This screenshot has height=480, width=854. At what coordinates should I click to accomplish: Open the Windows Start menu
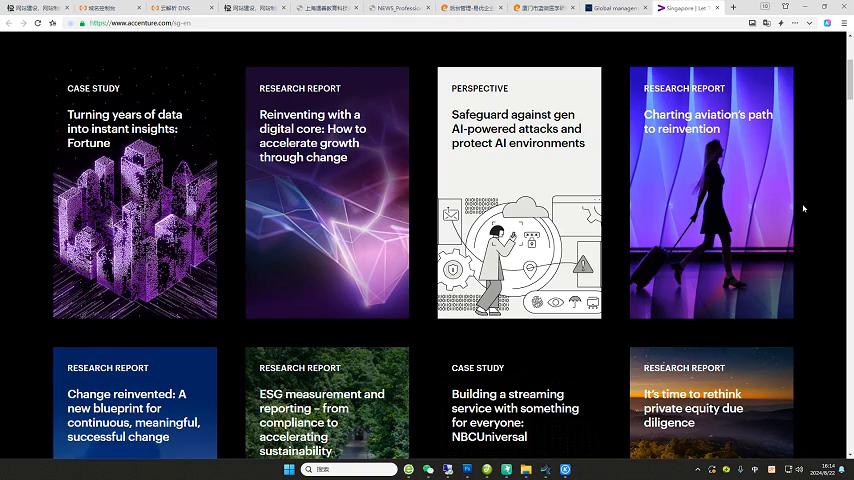coord(289,469)
